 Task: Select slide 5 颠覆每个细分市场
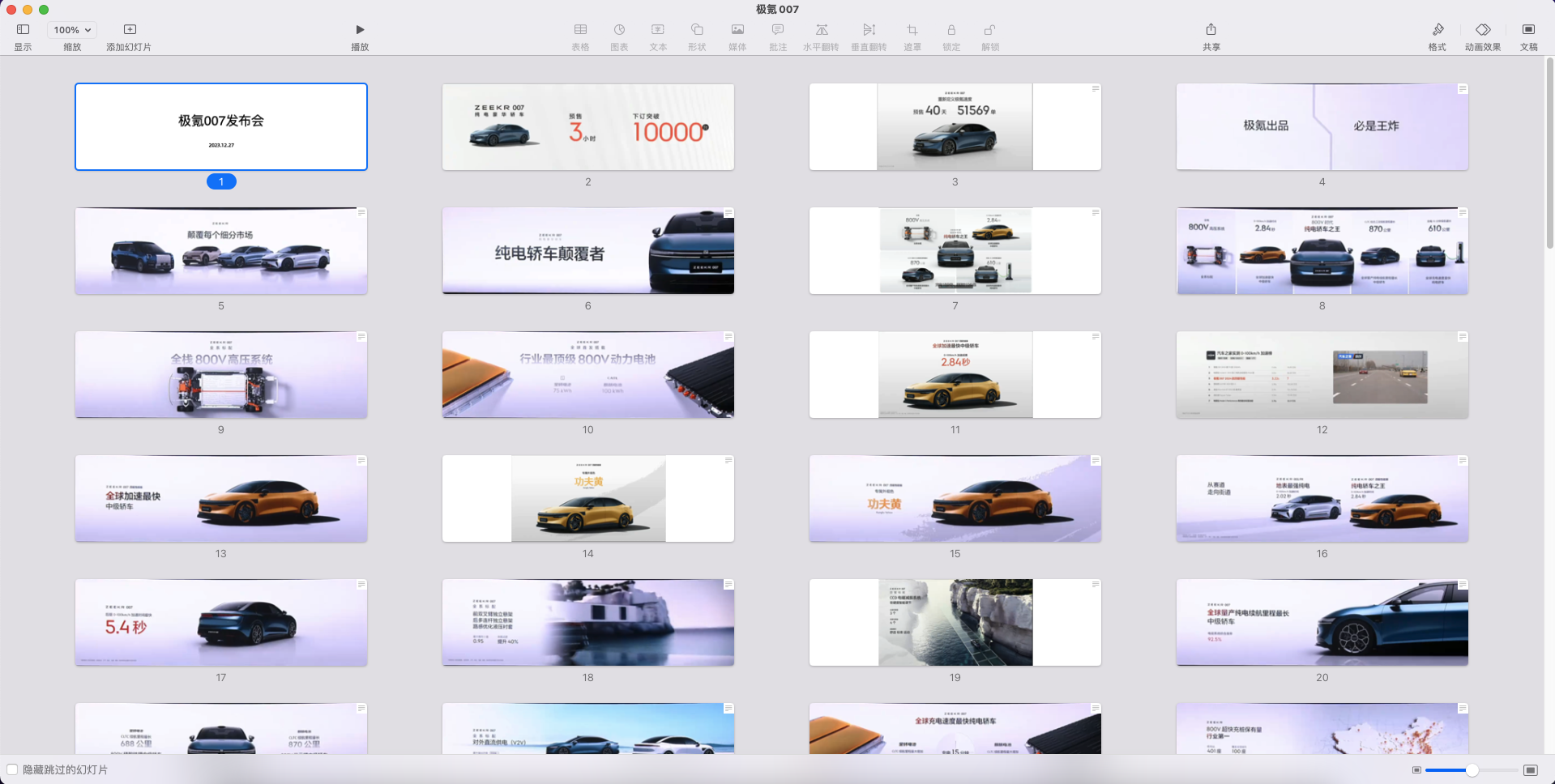(x=221, y=250)
